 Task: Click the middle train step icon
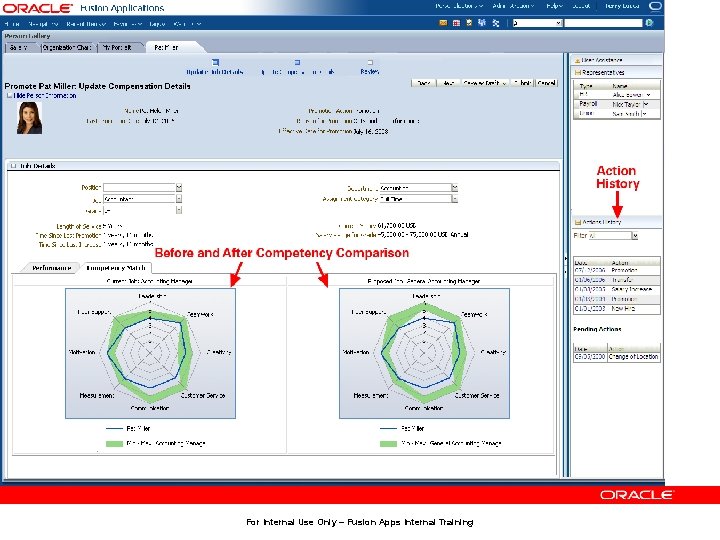[x=297, y=62]
